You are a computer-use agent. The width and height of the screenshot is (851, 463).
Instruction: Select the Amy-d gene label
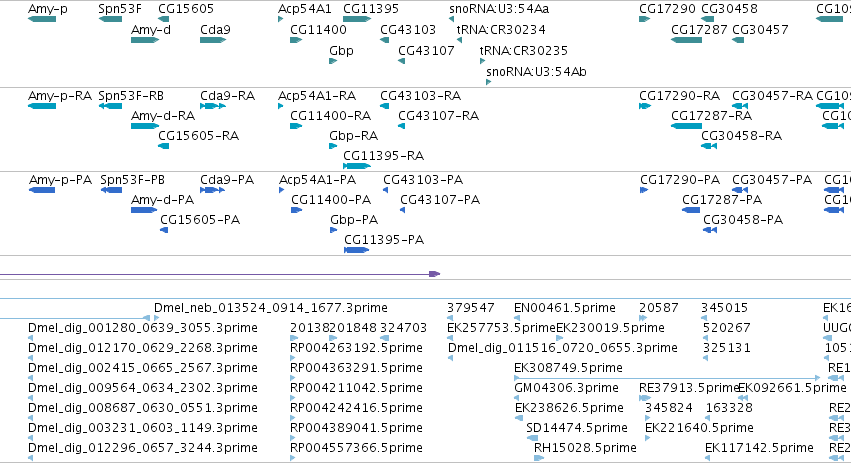click(151, 30)
